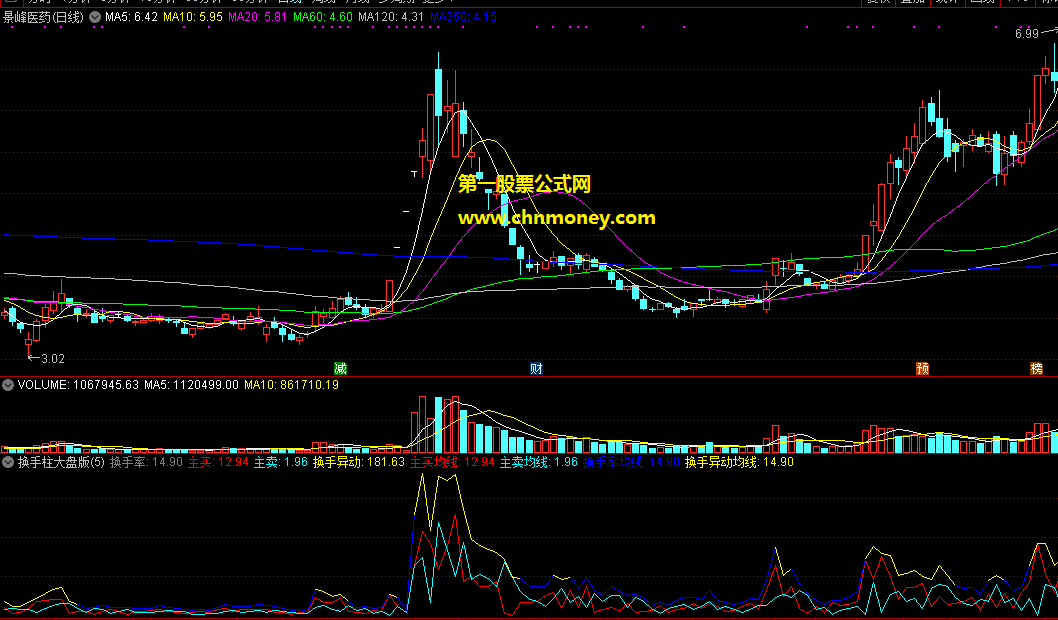This screenshot has width=1058, height=620.
Task: Click the 6.99 high price marker
Action: 1027,34
